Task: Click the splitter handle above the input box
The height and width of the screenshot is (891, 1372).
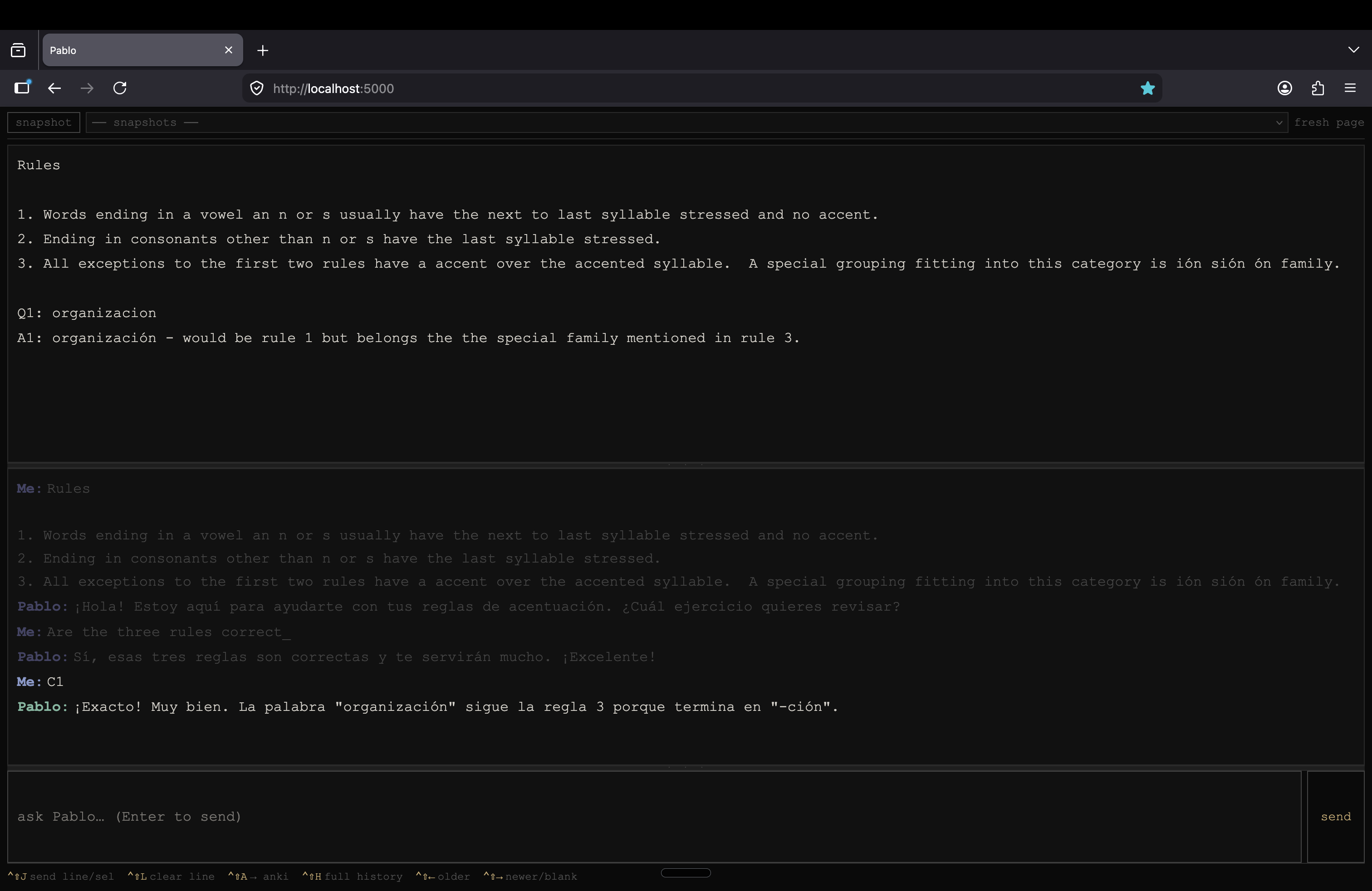Action: 686,768
